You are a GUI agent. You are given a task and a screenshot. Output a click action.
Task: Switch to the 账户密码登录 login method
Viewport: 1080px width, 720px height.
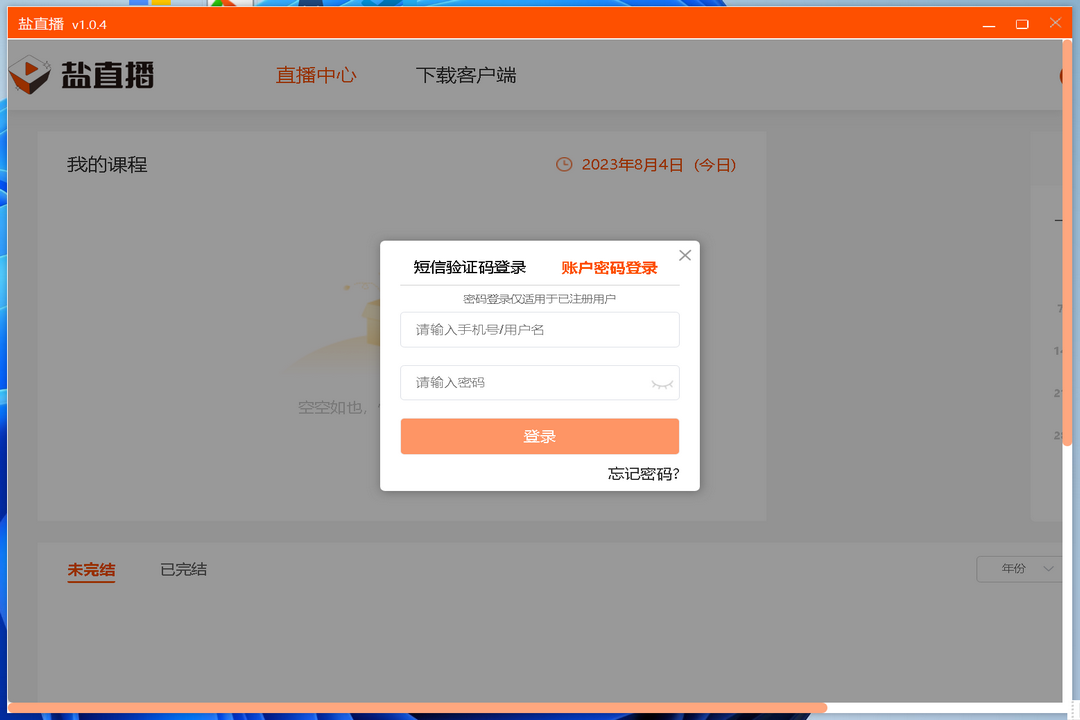[609, 267]
